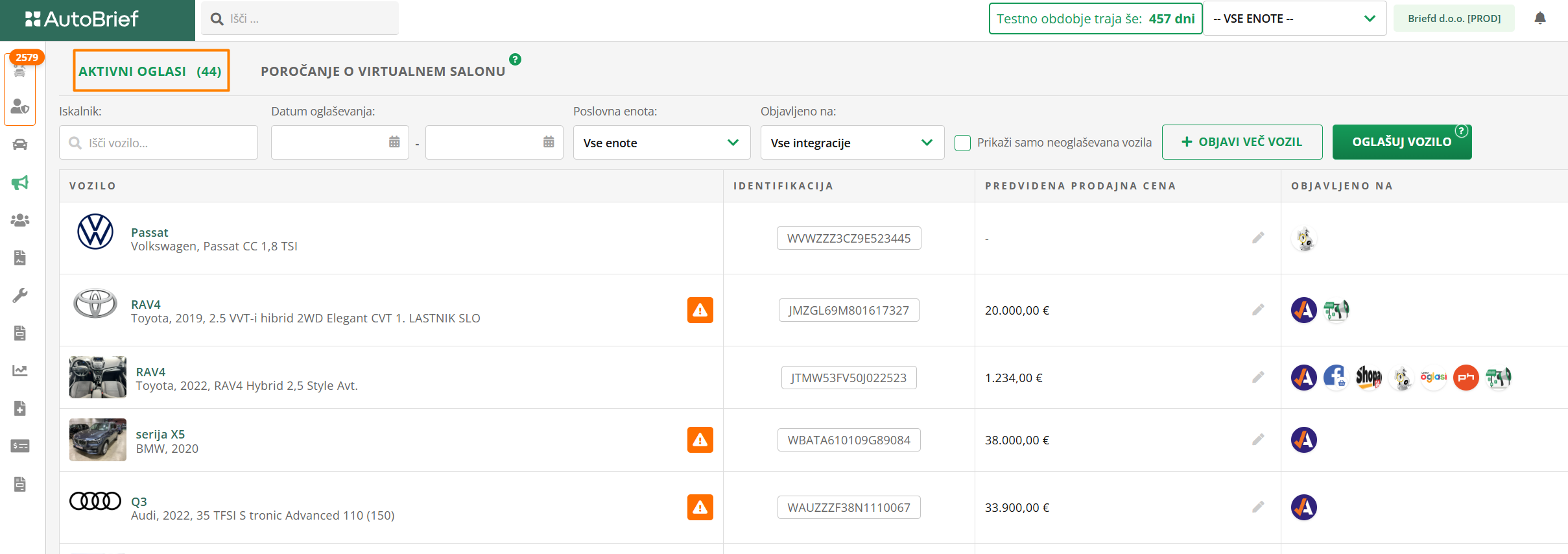The image size is (1568, 554).
Task: Open the group of people sidebar icon
Action: coord(20,221)
